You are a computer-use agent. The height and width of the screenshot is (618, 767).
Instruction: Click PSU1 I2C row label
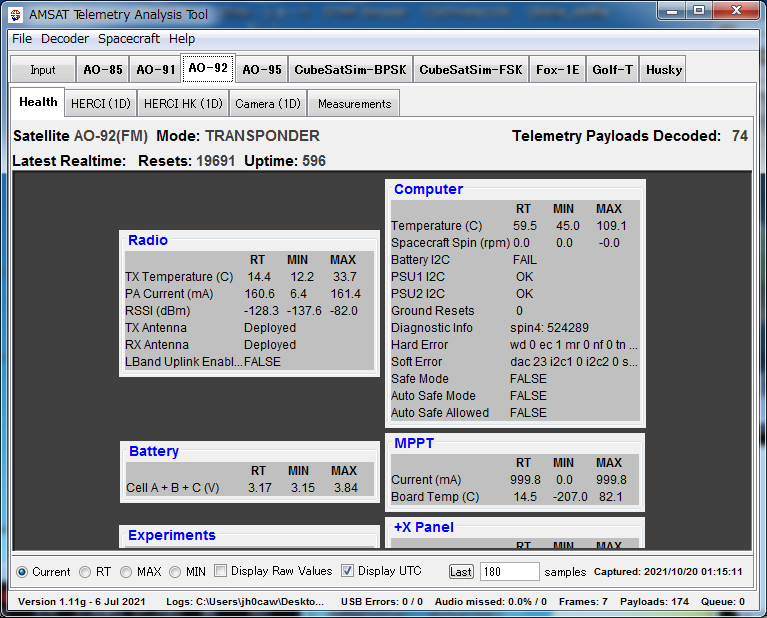point(418,277)
